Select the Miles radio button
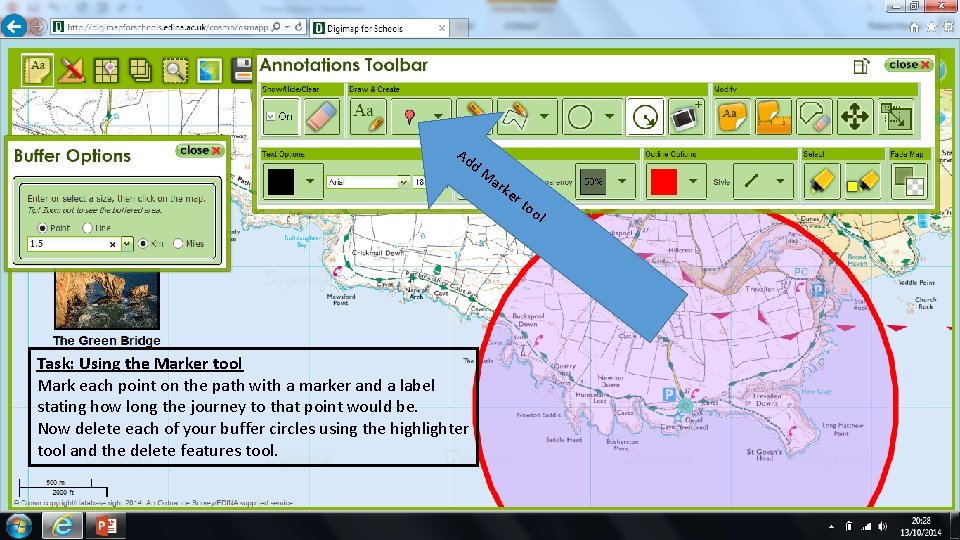This screenshot has height=540, width=960. pos(178,243)
